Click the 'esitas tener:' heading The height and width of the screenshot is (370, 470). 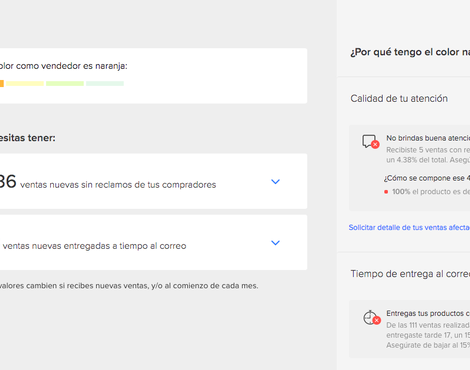[28, 138]
